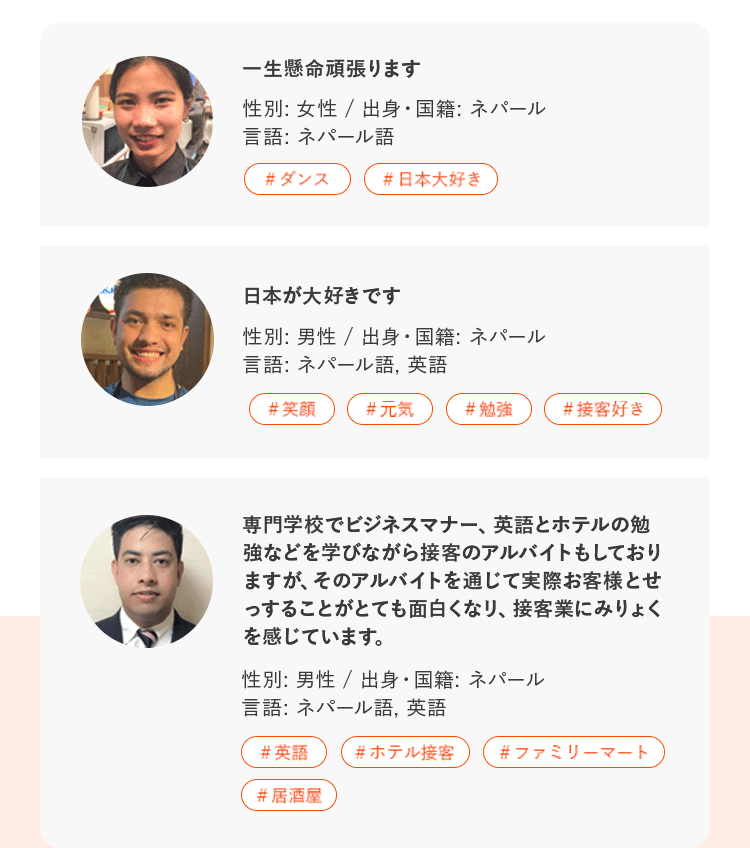Click the woman's profile photo
The height and width of the screenshot is (848, 750).
pos(147,122)
